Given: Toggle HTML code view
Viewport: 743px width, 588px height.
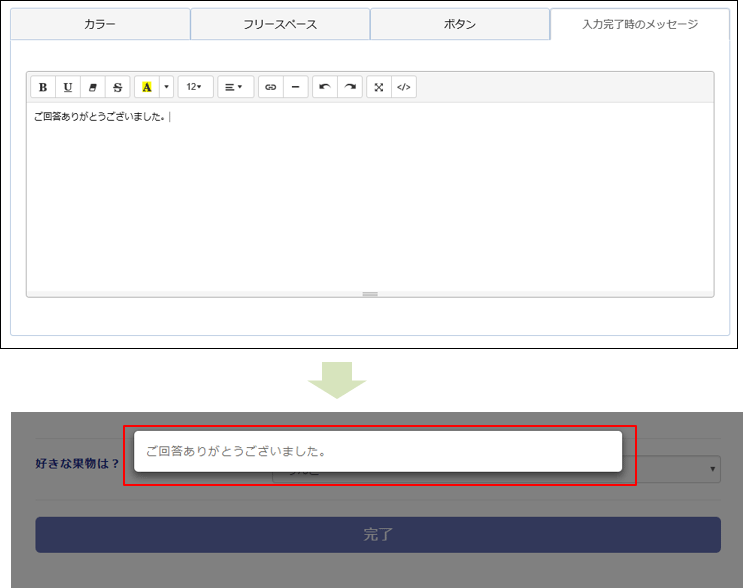Looking at the screenshot, I should [404, 87].
